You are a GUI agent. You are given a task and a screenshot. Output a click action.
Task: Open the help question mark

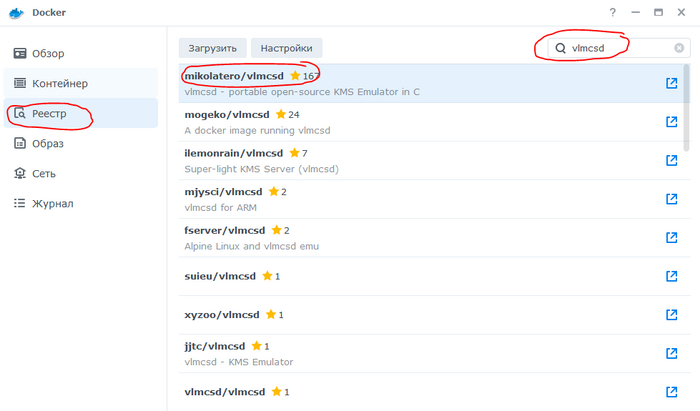coord(612,12)
